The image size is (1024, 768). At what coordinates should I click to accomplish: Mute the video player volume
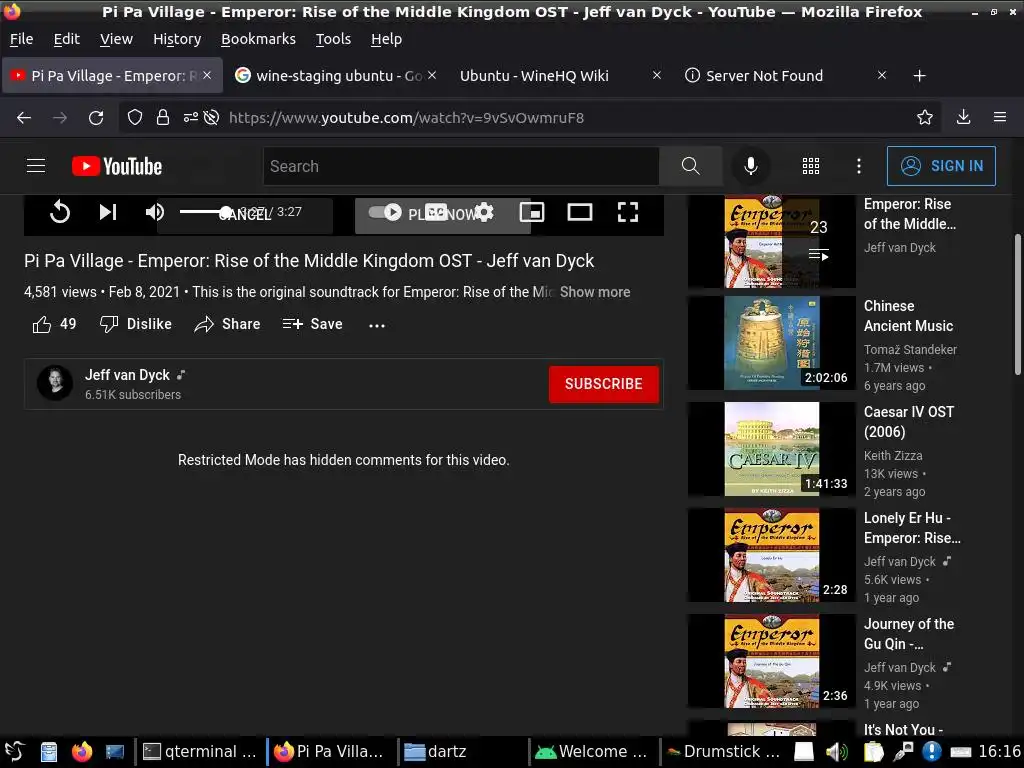(x=155, y=212)
